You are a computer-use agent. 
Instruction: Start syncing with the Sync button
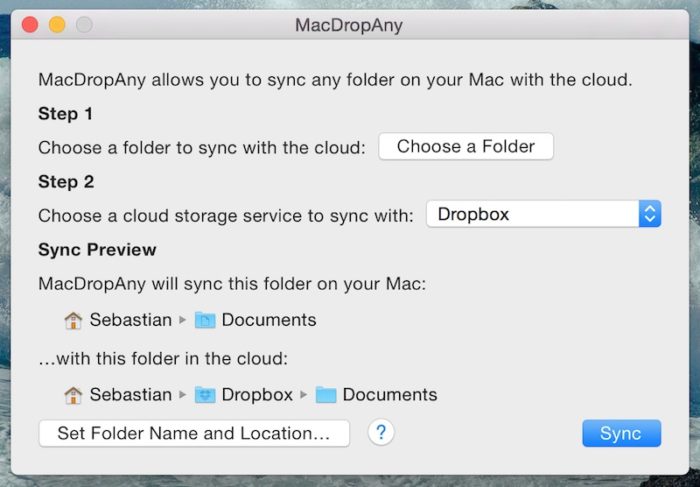pyautogui.click(x=621, y=433)
